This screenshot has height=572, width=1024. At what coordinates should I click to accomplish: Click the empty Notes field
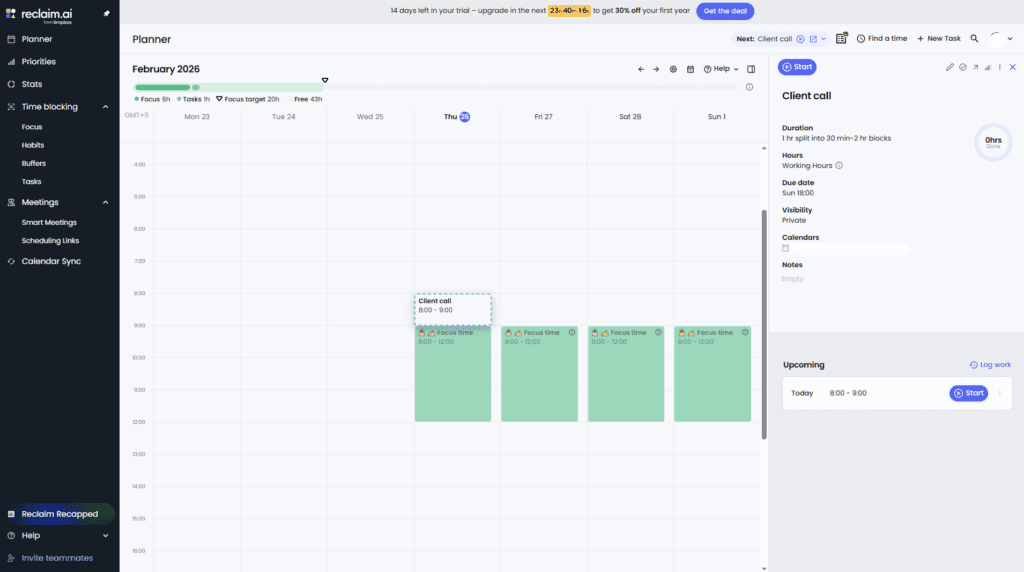pyautogui.click(x=792, y=279)
